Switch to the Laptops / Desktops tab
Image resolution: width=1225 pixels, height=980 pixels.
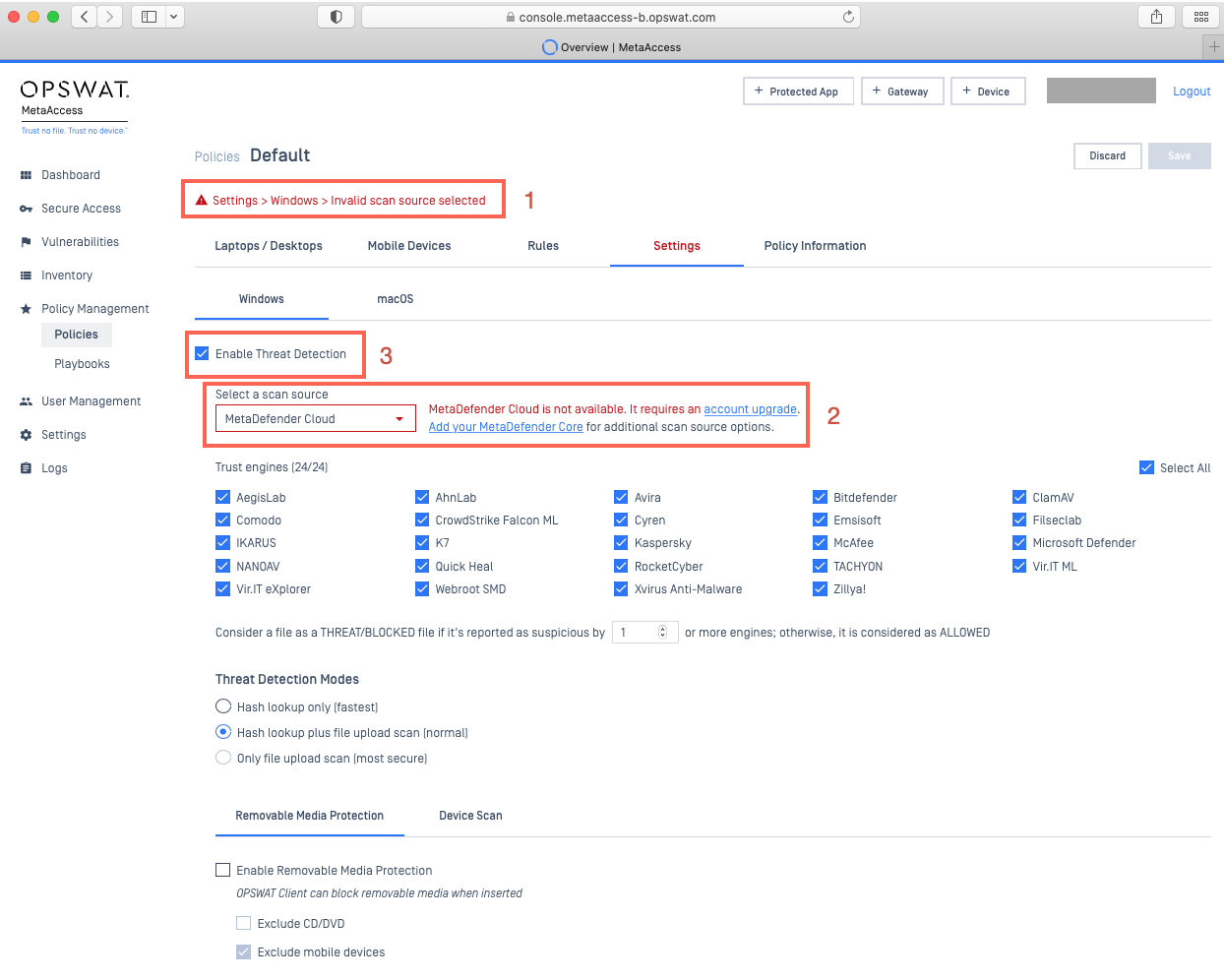pyautogui.click(x=269, y=246)
